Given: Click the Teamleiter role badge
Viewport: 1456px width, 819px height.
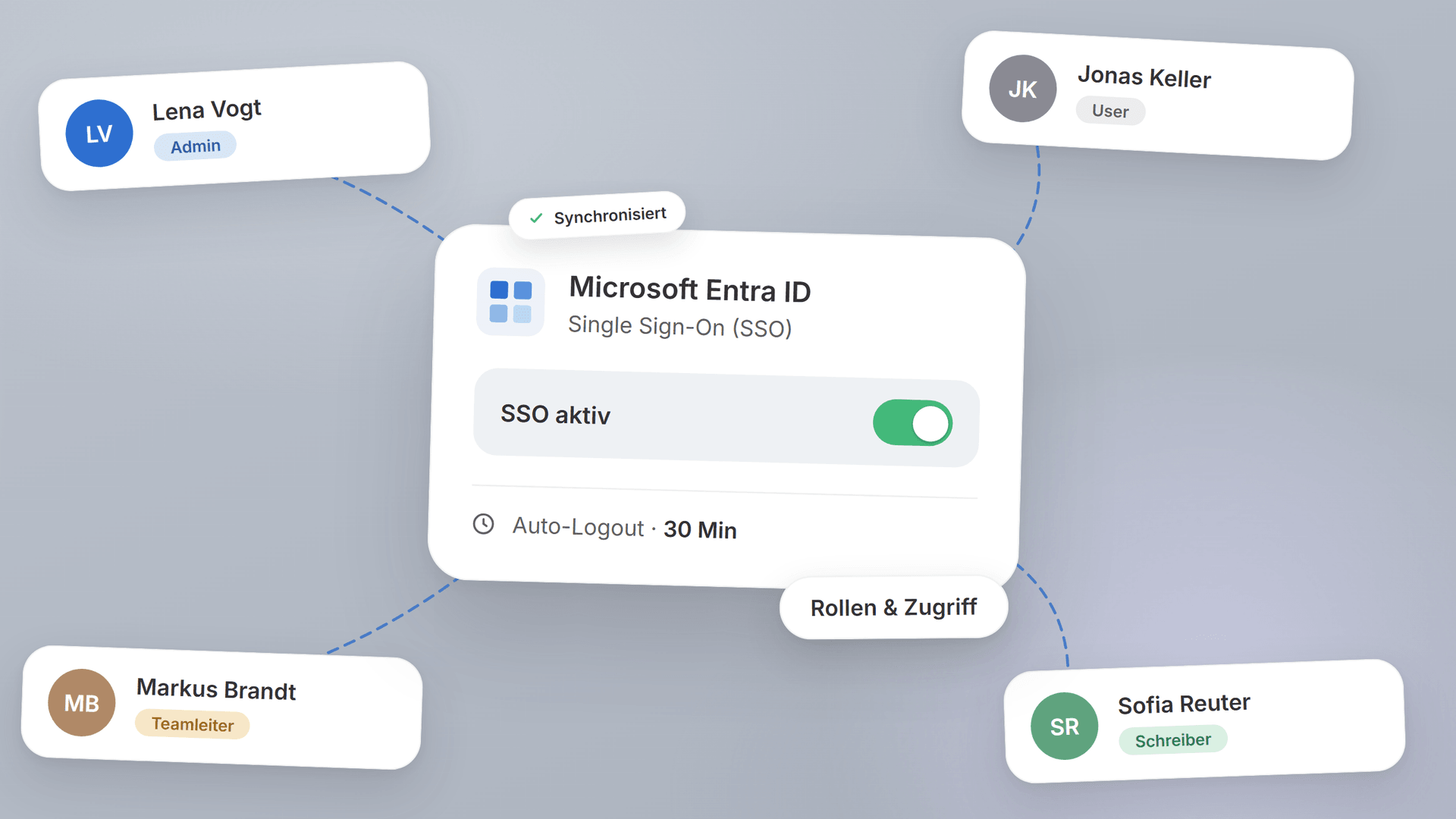Looking at the screenshot, I should pyautogui.click(x=193, y=724).
